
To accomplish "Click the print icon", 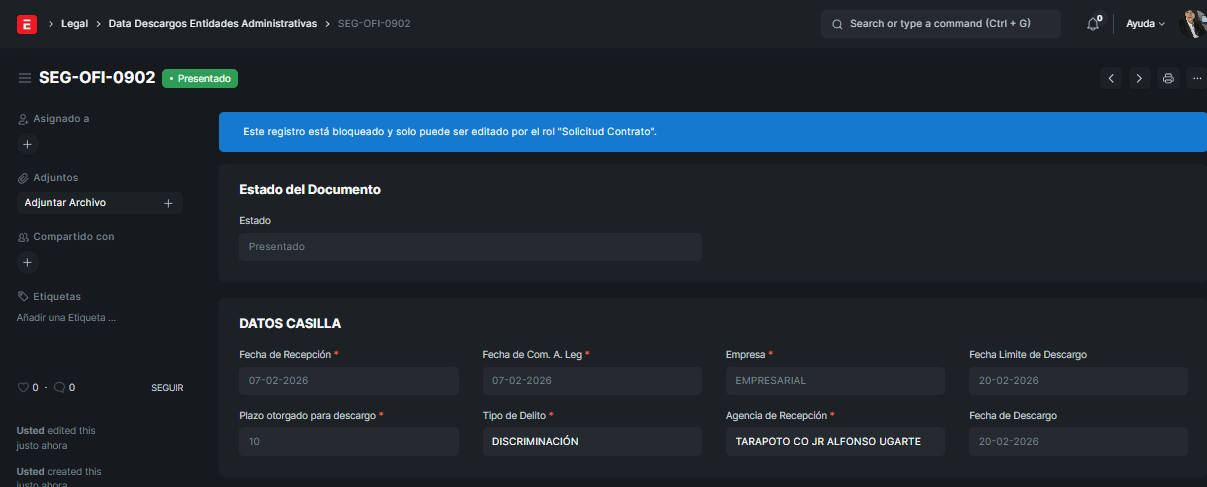I will [x=1168, y=78].
